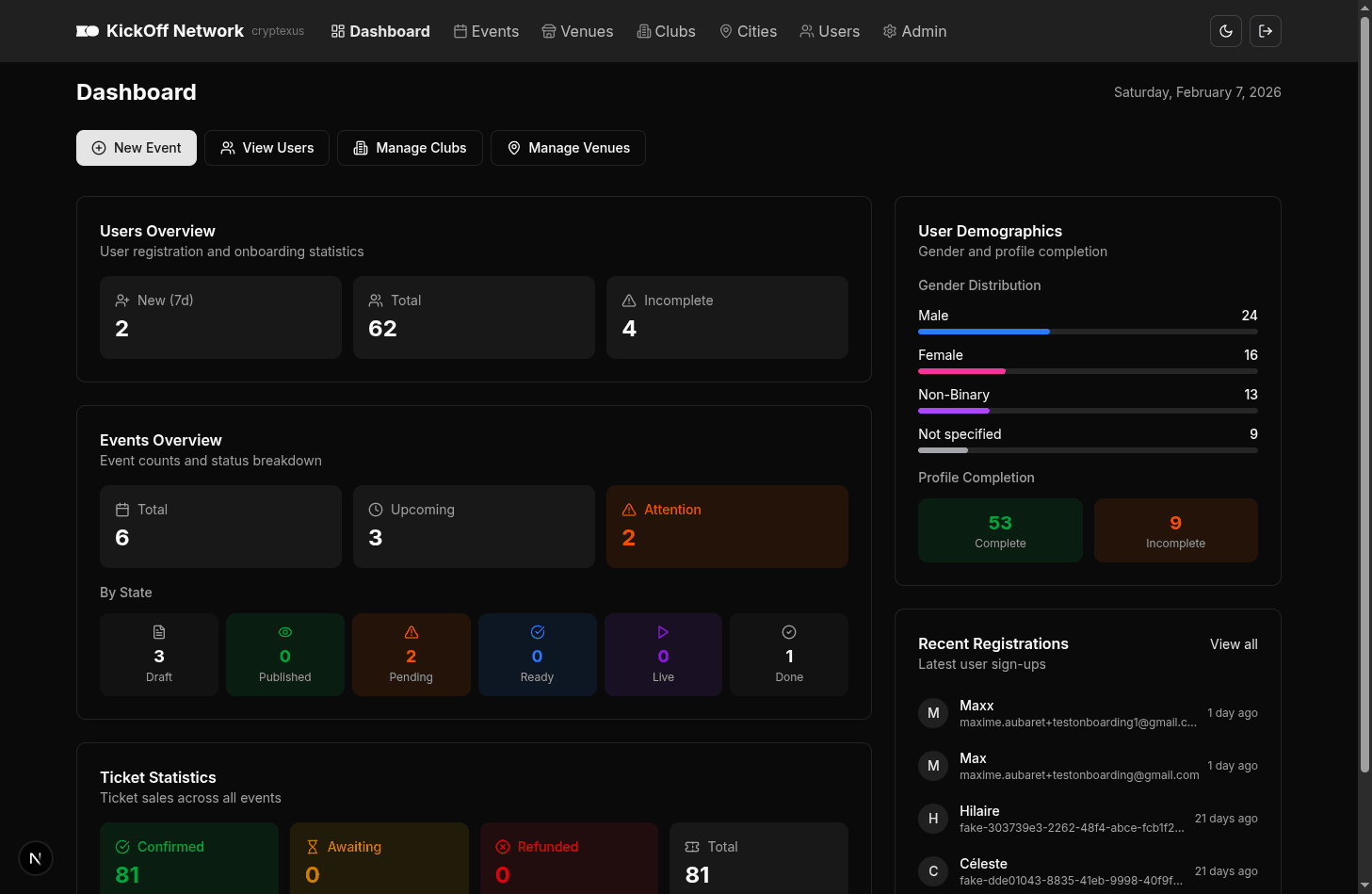
Task: Click the New Event button
Action: pyautogui.click(x=137, y=148)
